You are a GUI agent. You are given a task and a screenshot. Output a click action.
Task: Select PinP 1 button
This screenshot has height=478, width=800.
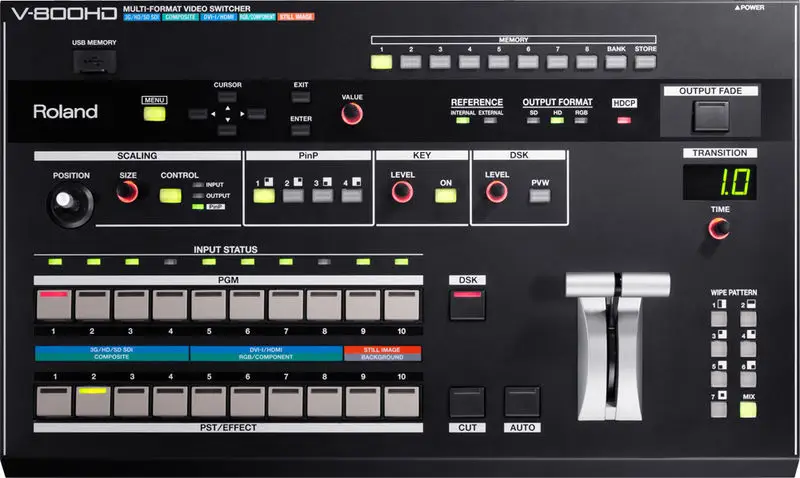pyautogui.click(x=264, y=195)
